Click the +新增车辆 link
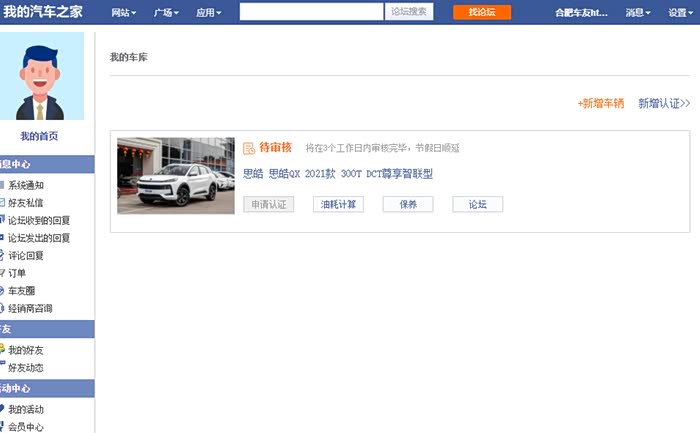The image size is (700, 433). coord(600,103)
